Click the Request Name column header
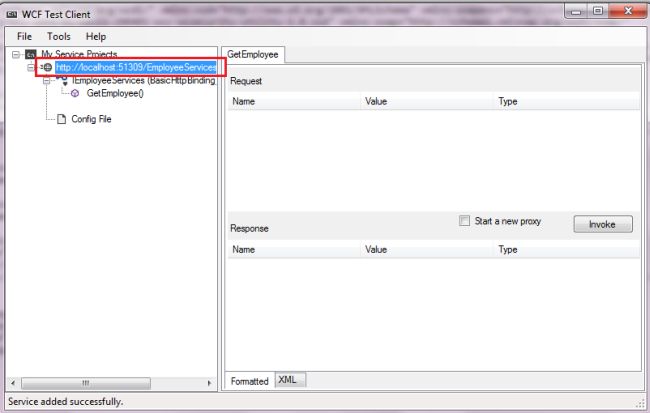650x413 pixels. coord(294,101)
